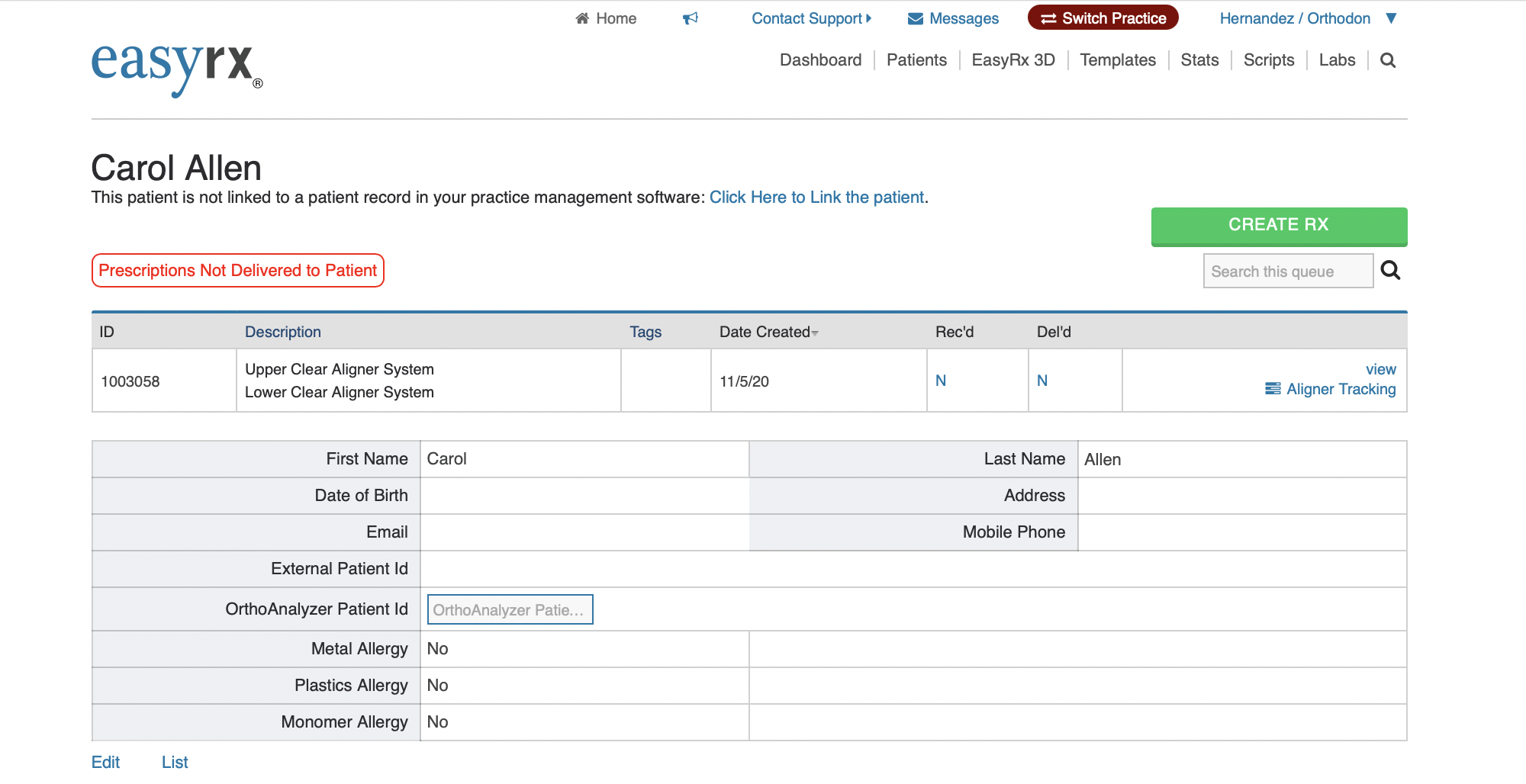Viewport: 1526px width, 784px height.
Task: Click the Edit link below patient details
Action: [105, 762]
